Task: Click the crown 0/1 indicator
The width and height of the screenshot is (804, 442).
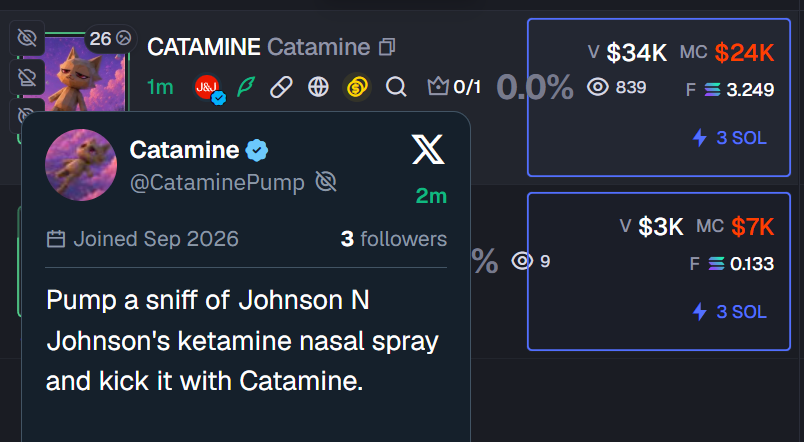Action: click(x=454, y=87)
